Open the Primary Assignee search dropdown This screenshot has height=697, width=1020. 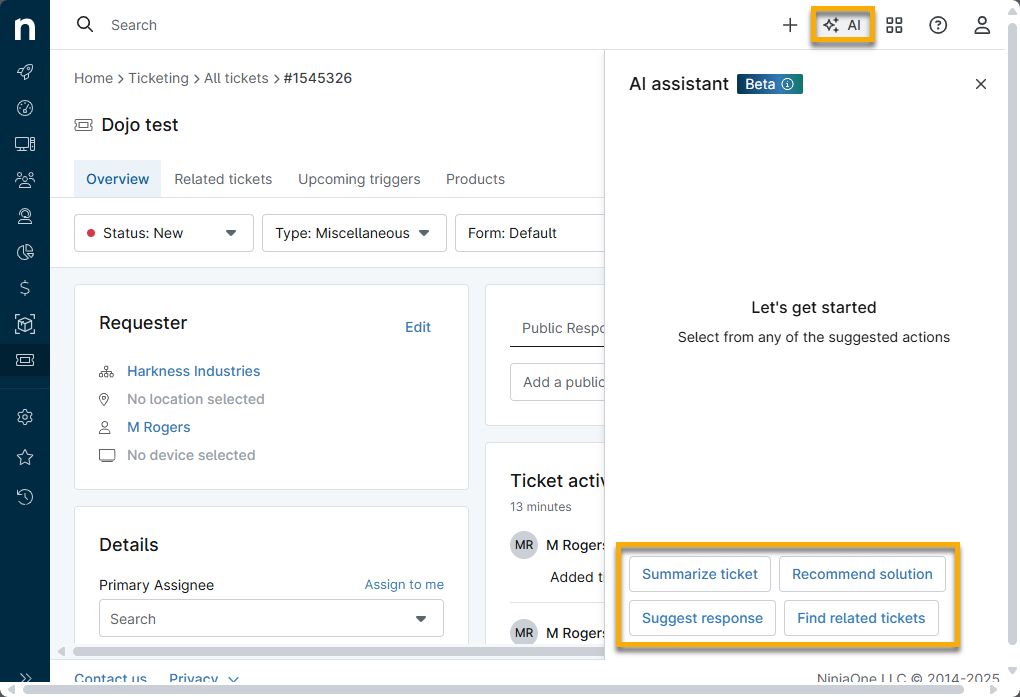click(271, 618)
